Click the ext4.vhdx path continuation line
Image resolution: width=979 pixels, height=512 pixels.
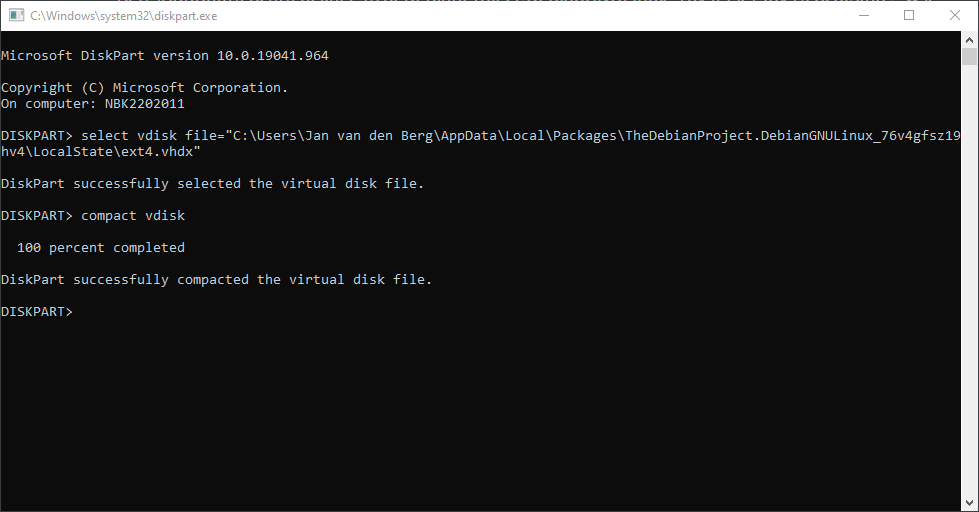point(101,152)
